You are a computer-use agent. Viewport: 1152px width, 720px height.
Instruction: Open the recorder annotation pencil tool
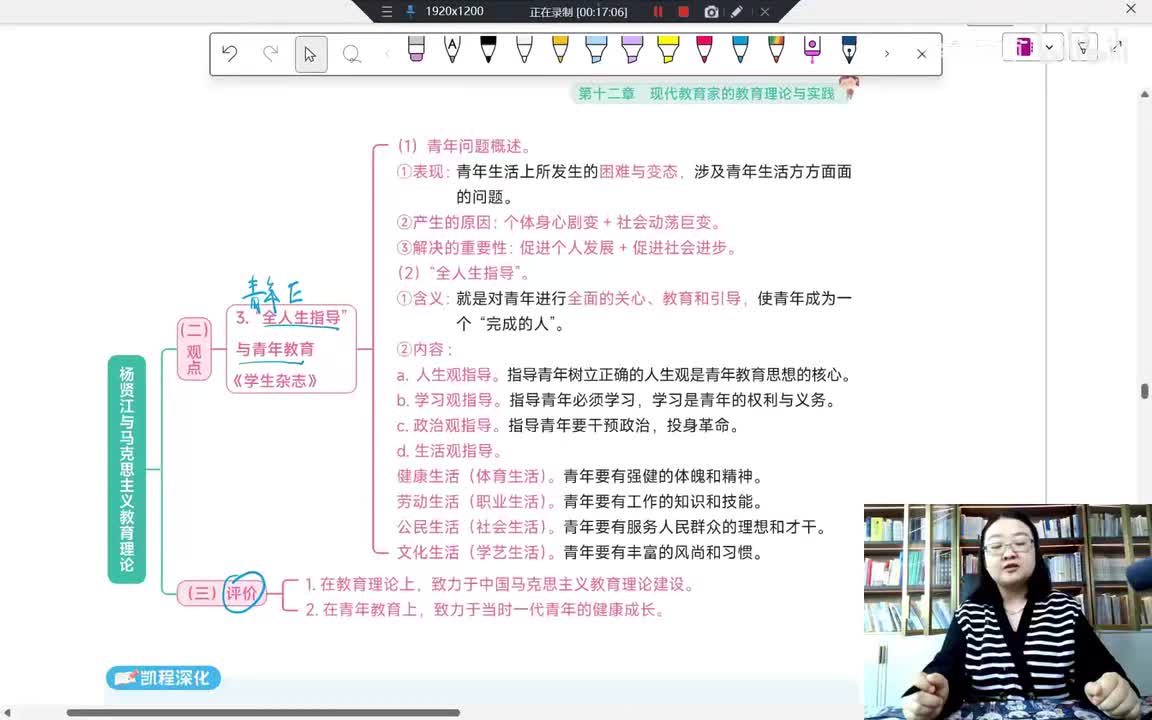point(737,12)
